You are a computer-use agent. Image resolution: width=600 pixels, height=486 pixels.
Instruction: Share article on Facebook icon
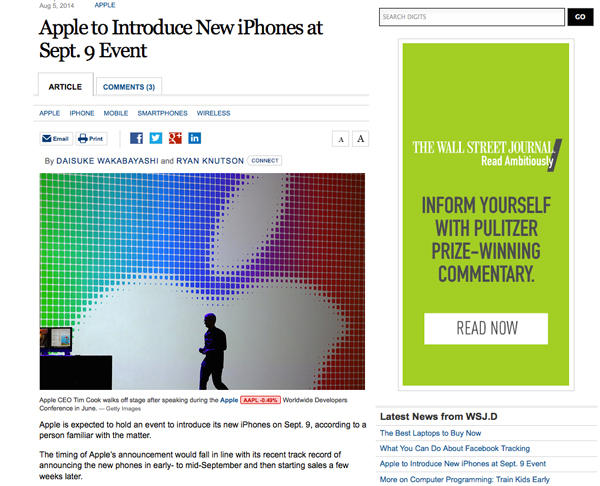(x=136, y=138)
